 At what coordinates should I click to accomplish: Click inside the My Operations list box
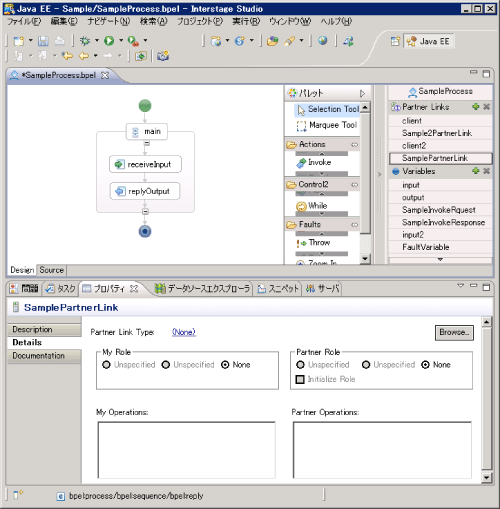click(186, 450)
